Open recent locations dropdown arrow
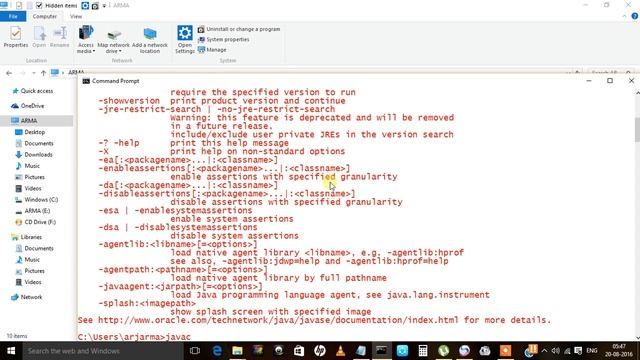Image resolution: width=640 pixels, height=360 pixels. [x=33, y=73]
